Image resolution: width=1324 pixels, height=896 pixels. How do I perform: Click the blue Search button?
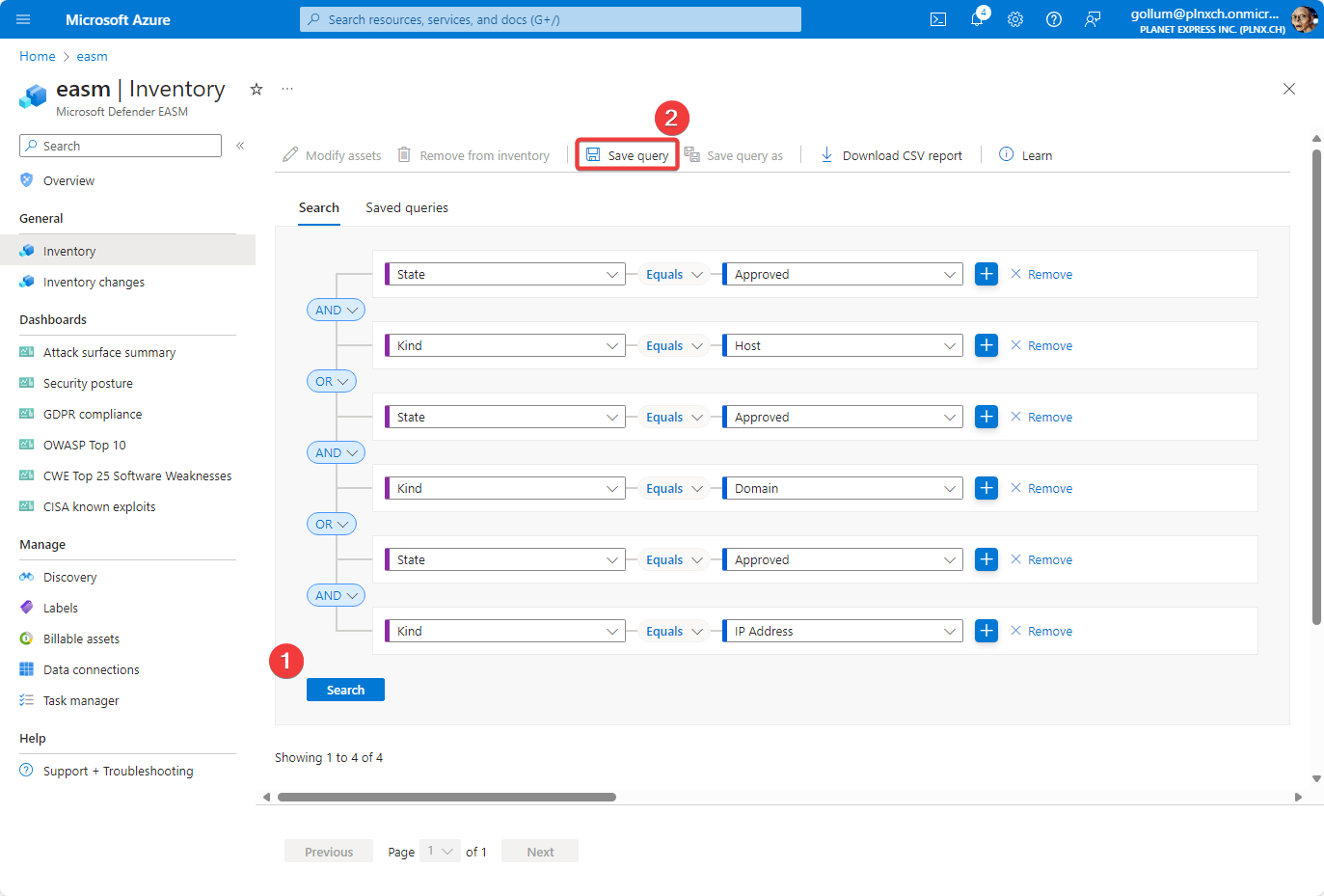click(x=345, y=690)
